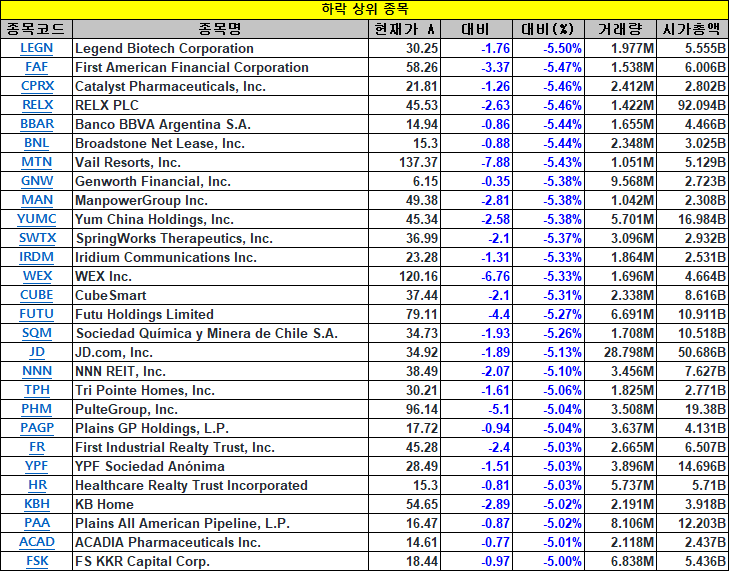The image size is (729, 571).
Task: Select the -5.00% change cell
Action: [x=548, y=561]
